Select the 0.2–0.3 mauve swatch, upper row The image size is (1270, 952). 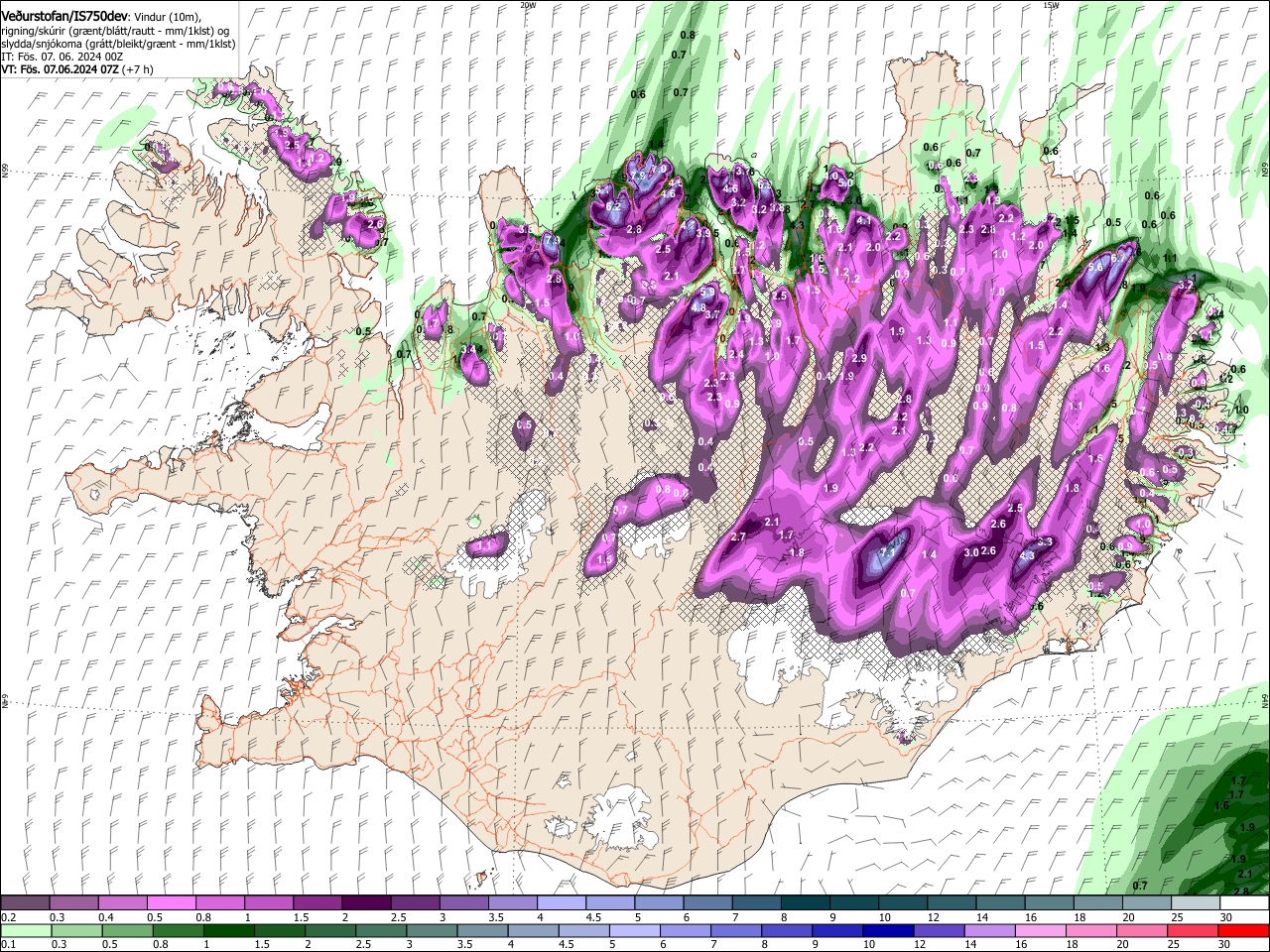tap(25, 902)
